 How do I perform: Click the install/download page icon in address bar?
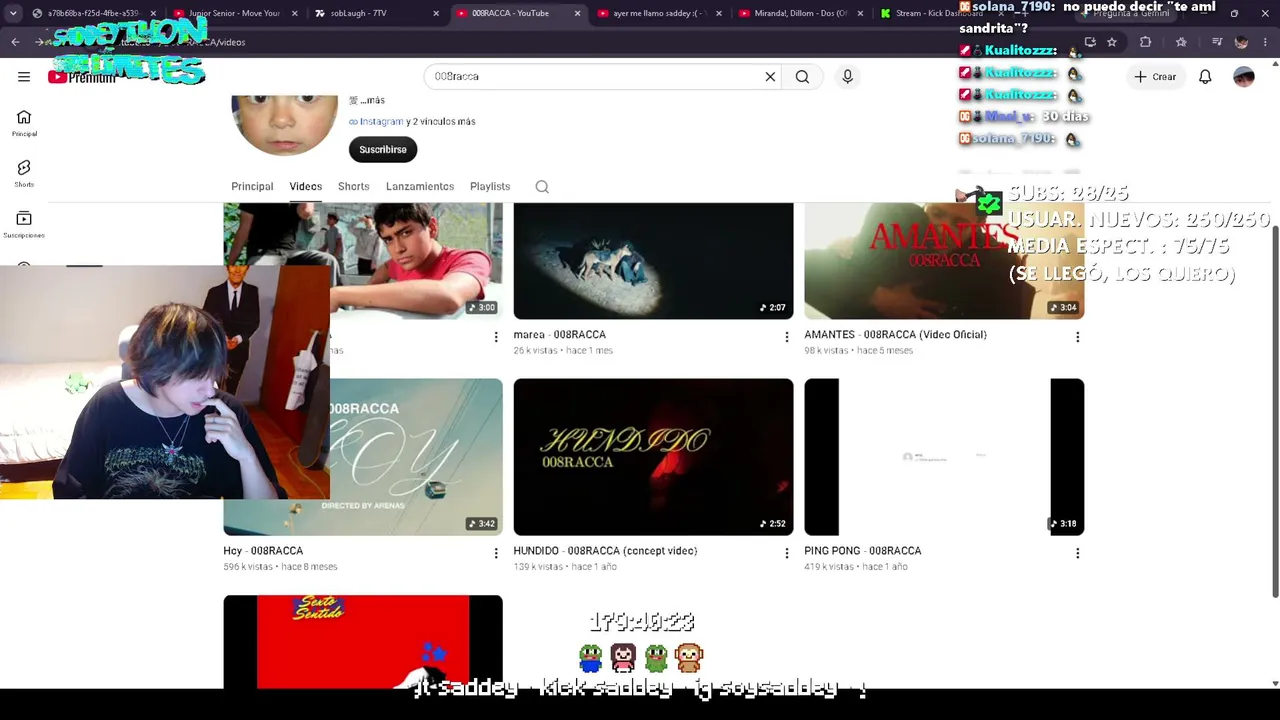[1090, 42]
